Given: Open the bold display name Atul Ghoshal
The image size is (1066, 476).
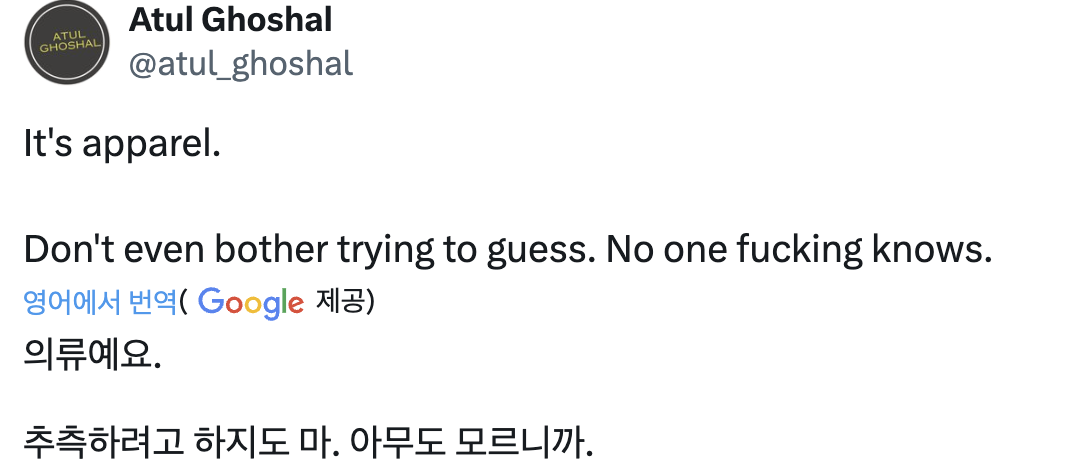Looking at the screenshot, I should [x=231, y=19].
